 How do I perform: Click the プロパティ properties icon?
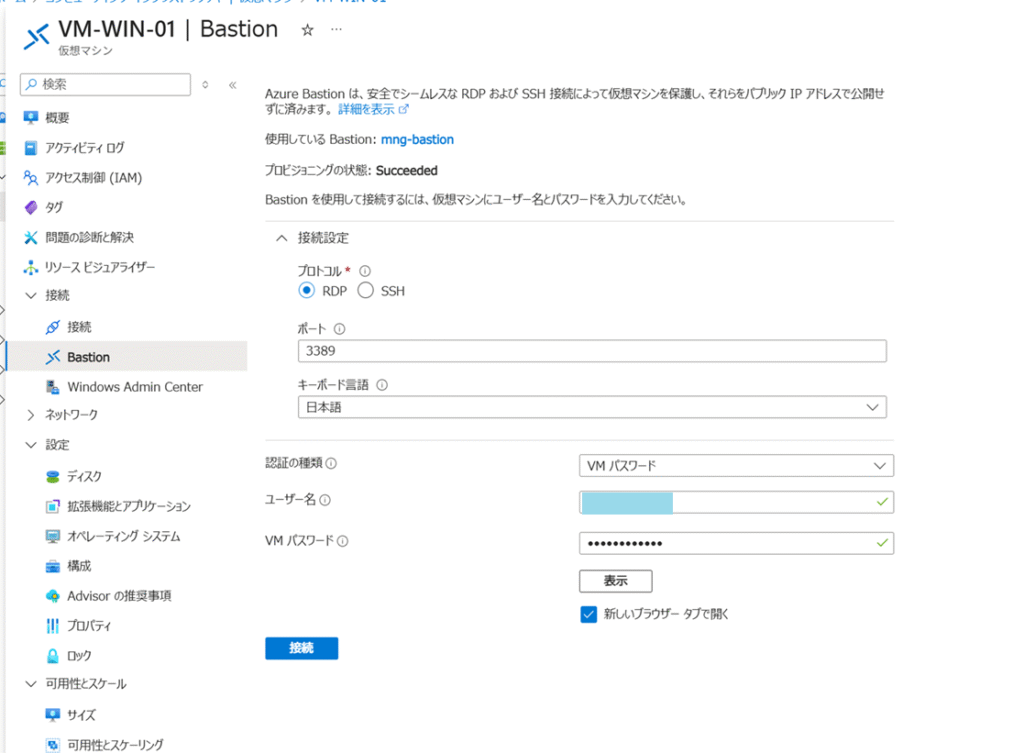(x=53, y=626)
